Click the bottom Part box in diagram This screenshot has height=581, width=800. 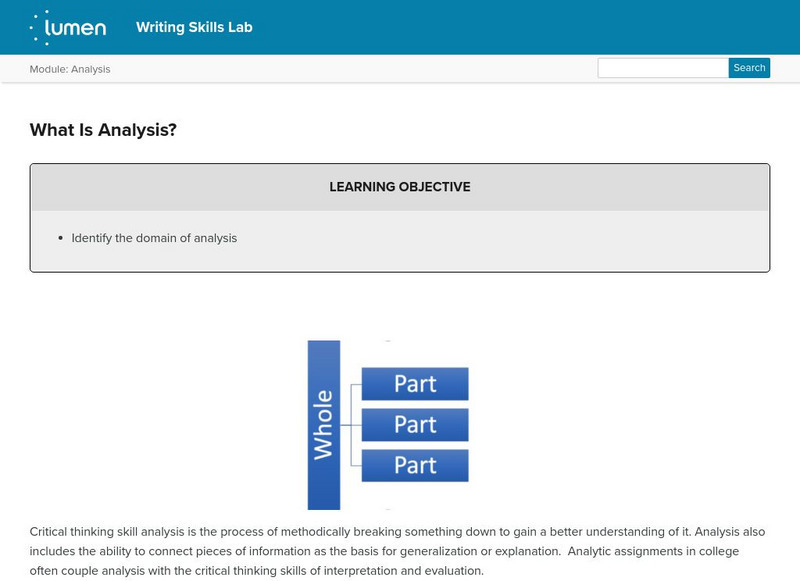click(415, 465)
